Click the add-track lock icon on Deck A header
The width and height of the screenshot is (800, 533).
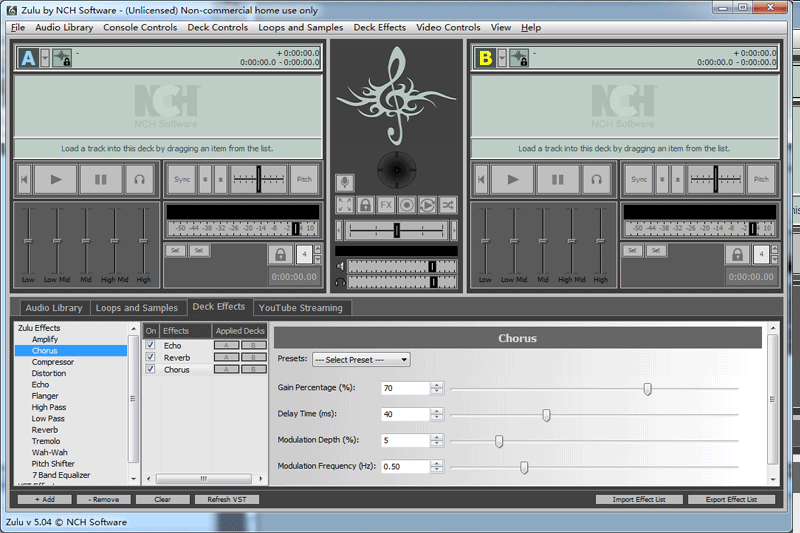tap(62, 58)
